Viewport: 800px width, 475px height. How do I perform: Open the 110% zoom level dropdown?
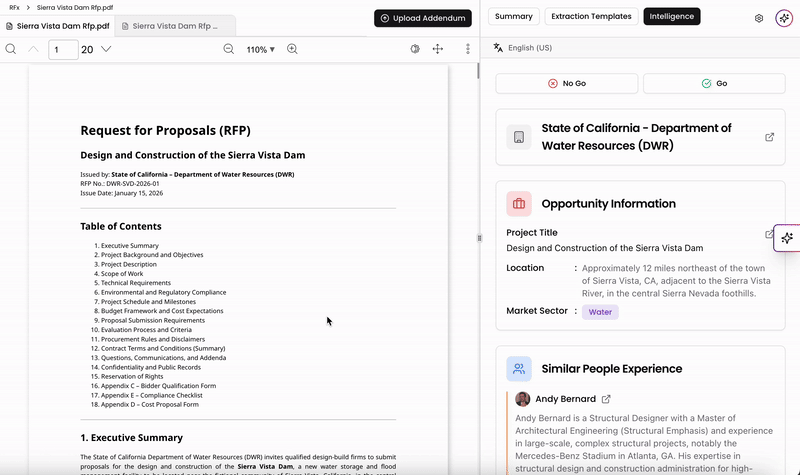pos(261,49)
